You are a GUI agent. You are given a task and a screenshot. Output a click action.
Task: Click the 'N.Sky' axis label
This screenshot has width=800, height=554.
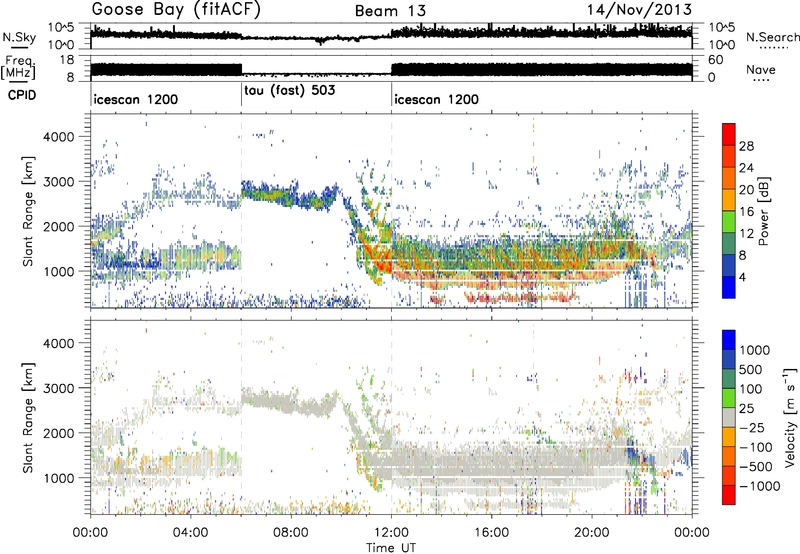point(19,37)
